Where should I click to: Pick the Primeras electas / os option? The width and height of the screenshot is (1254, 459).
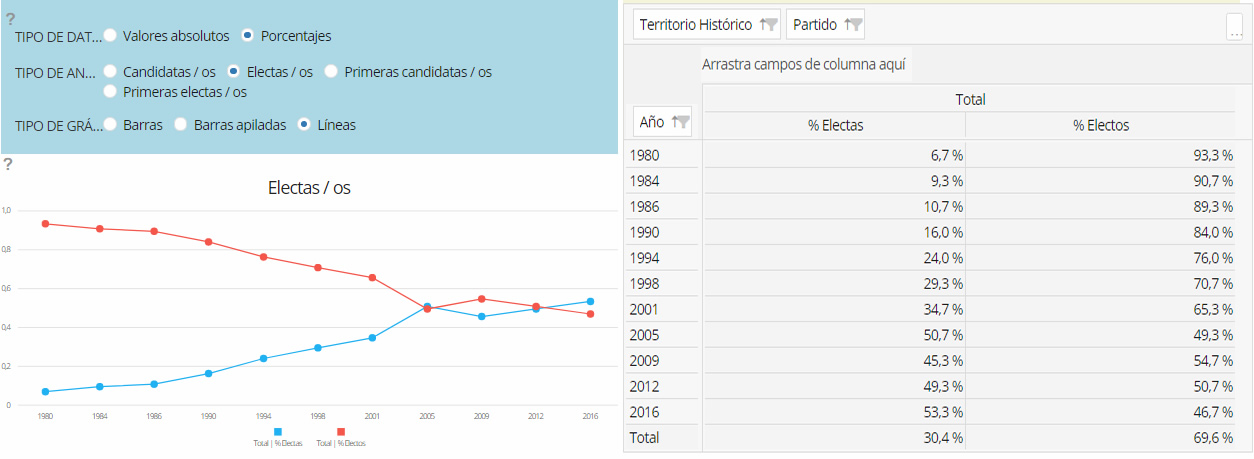click(x=110, y=91)
